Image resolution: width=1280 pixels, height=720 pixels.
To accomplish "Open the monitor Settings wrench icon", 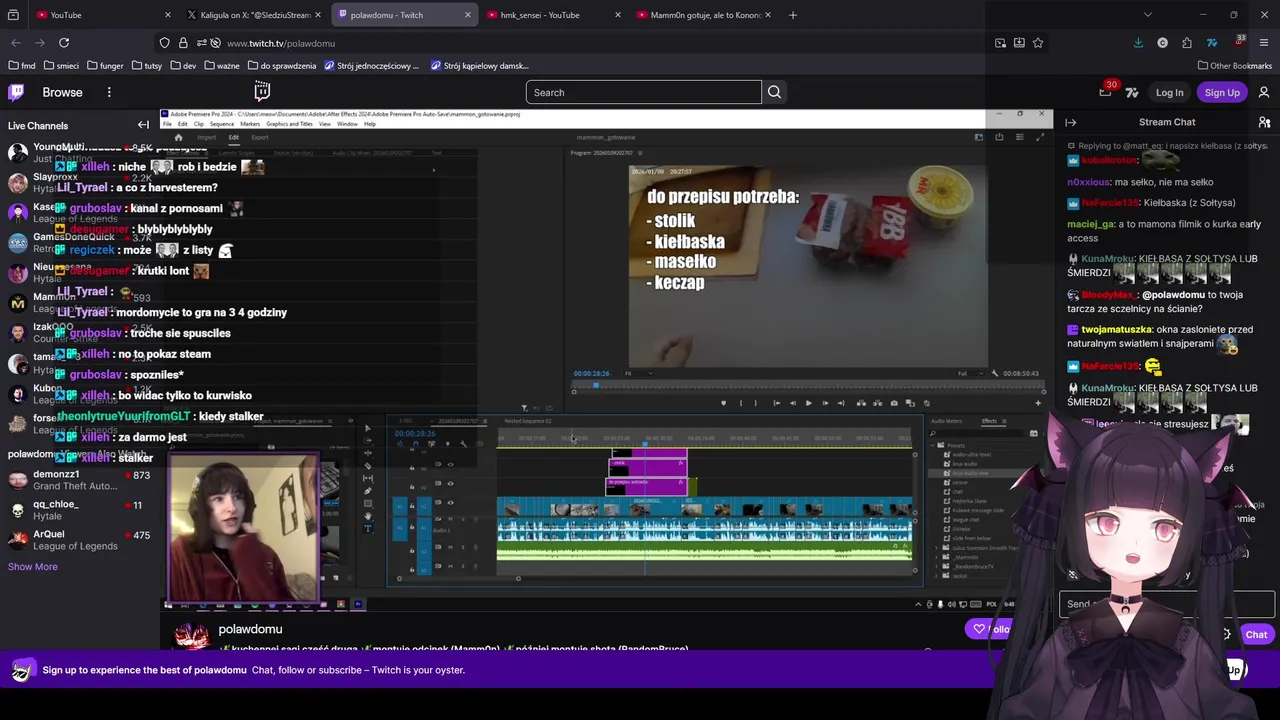I will click(994, 373).
